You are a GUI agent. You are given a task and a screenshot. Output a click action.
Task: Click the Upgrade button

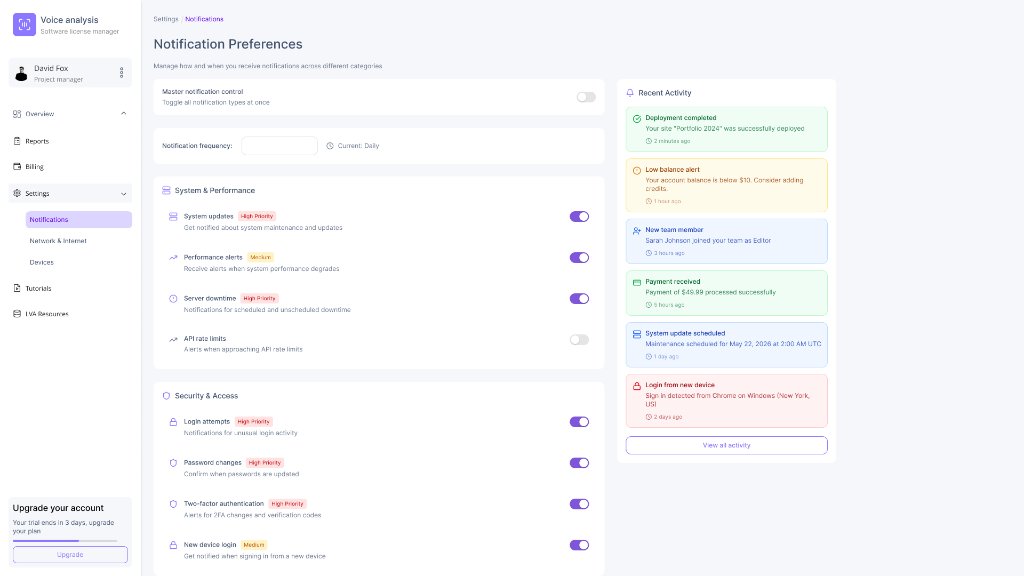point(70,554)
